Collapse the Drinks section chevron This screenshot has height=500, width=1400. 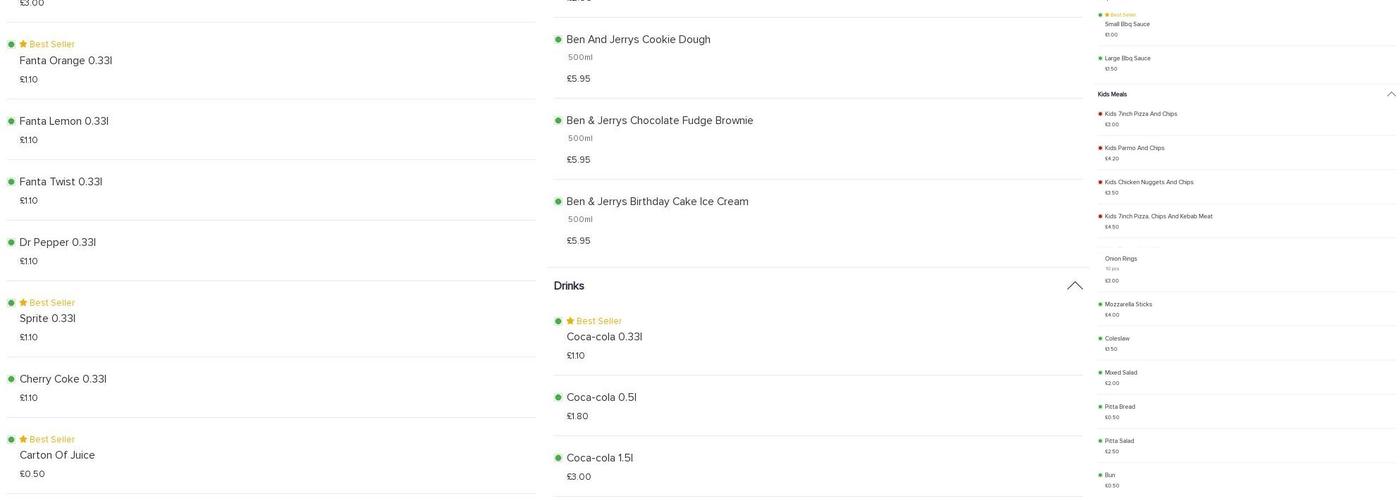tap(1075, 286)
